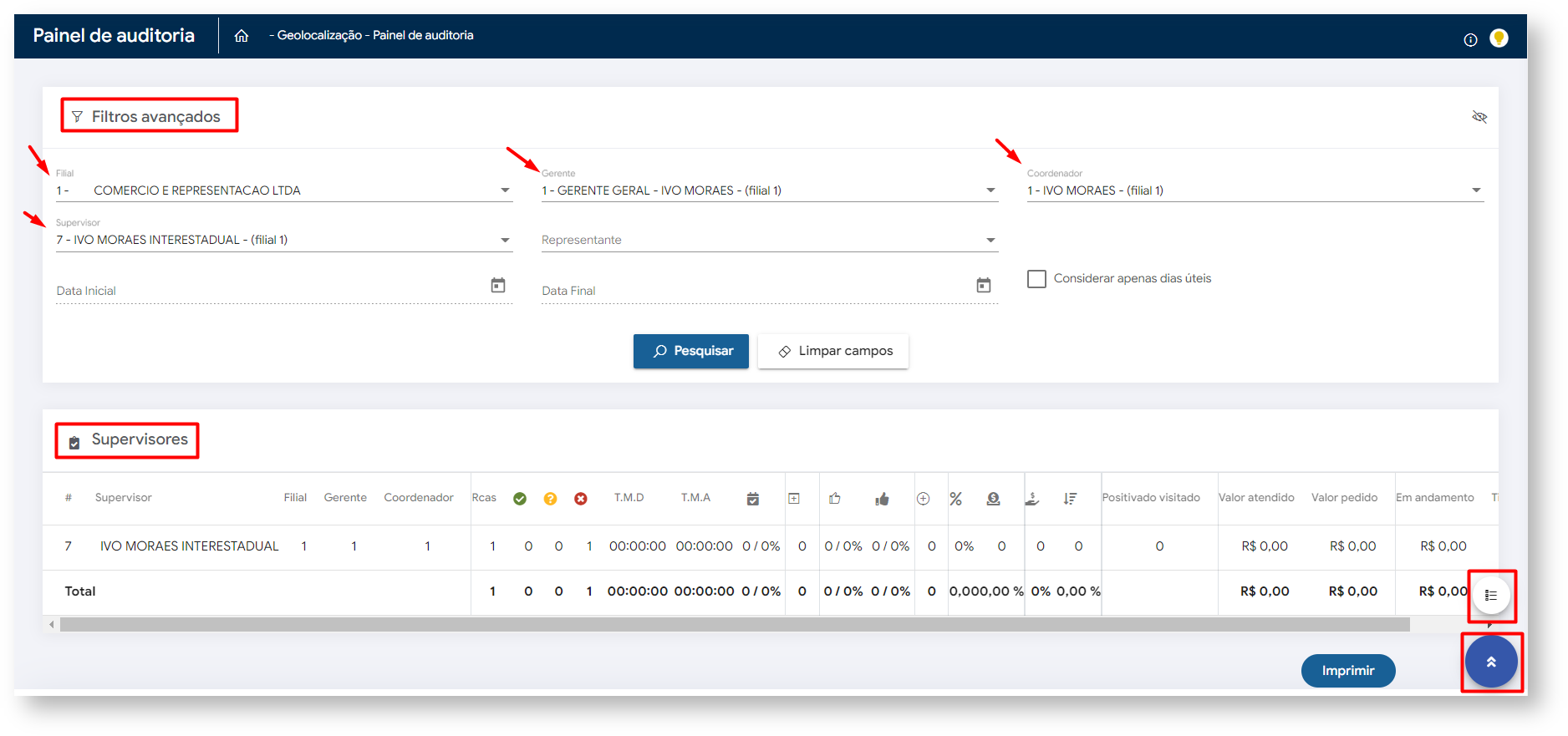Click the Geolocalização - Painel de auditoria breadcrumb
Image resolution: width=1568 pixels, height=736 pixels.
click(375, 36)
